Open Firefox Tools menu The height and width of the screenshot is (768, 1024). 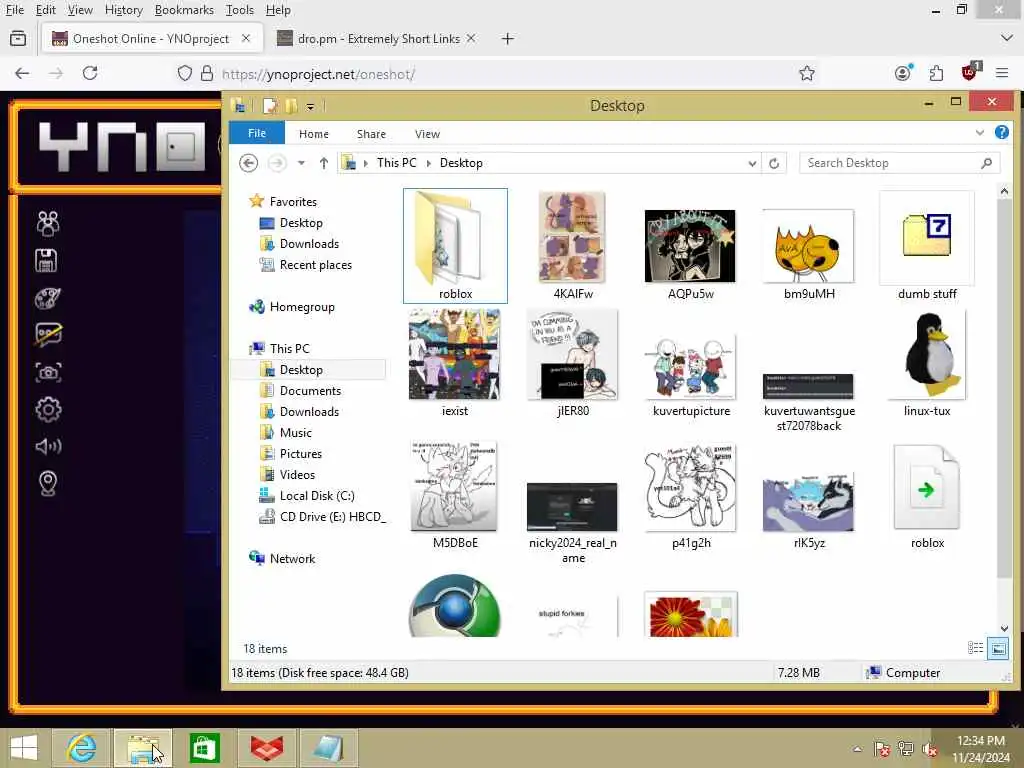point(240,10)
